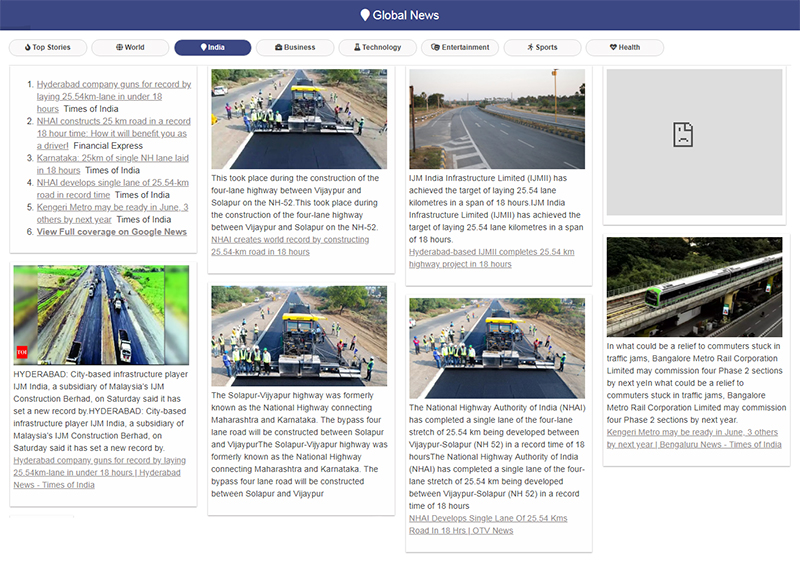Click 'Financial Express' source label

pos(108,146)
